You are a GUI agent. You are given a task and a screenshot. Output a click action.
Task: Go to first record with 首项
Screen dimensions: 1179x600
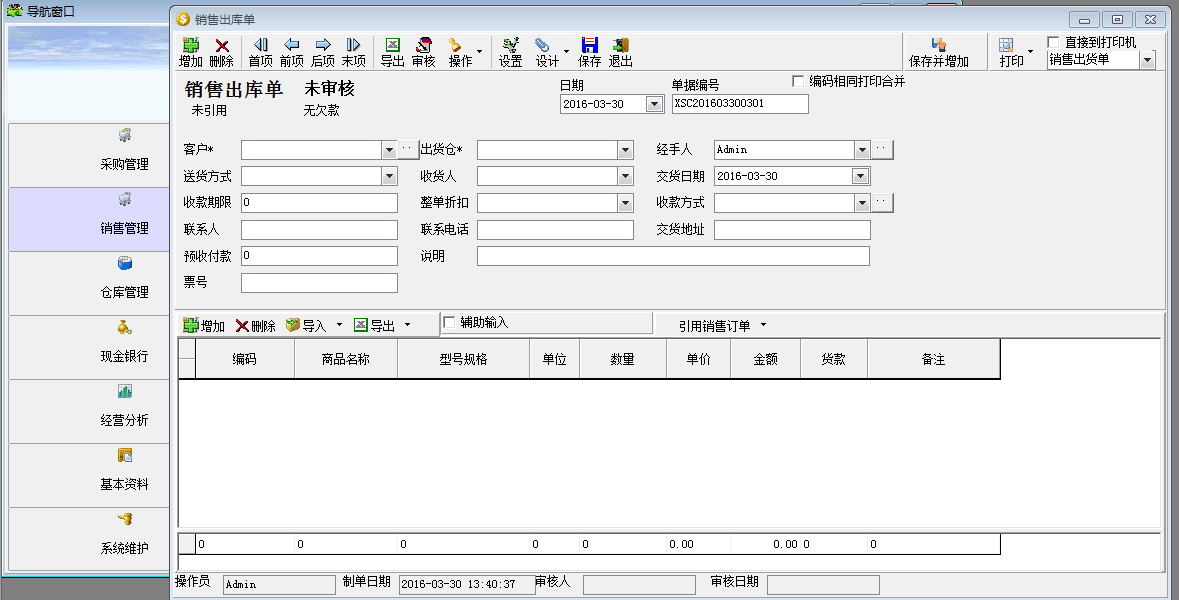click(x=260, y=52)
